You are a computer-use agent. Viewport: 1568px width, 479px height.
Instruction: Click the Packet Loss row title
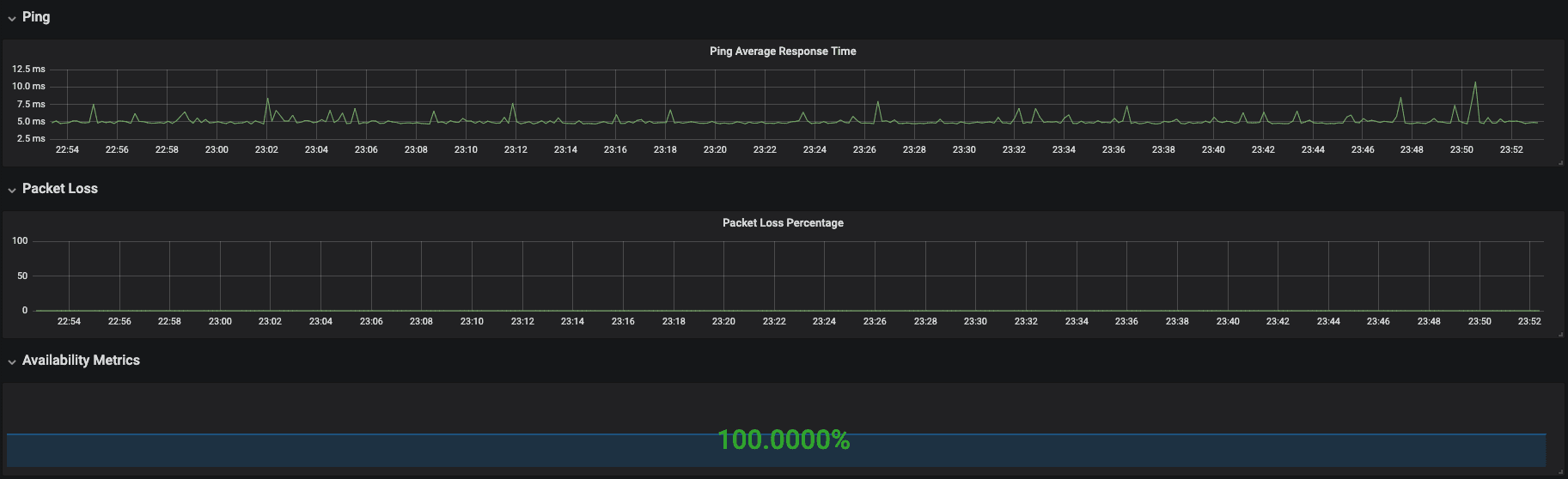pyautogui.click(x=60, y=189)
